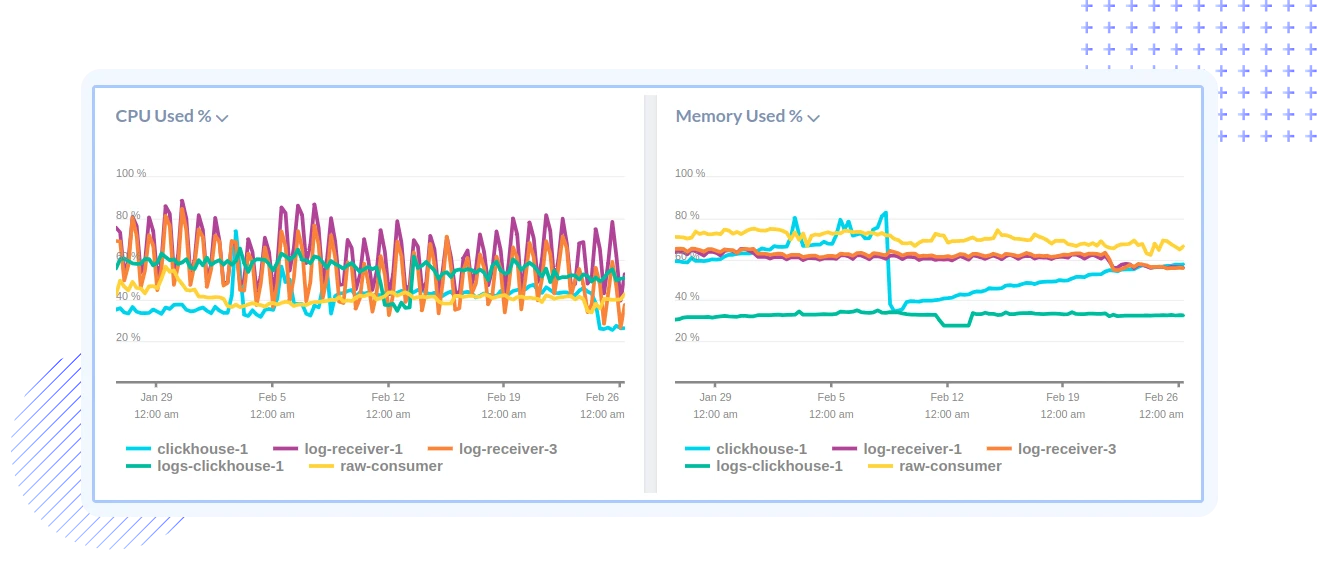Toggle logs-clickhouse-1 series in CPU chart legend
Viewport: 1317px width, 587px height.
click(x=205, y=466)
